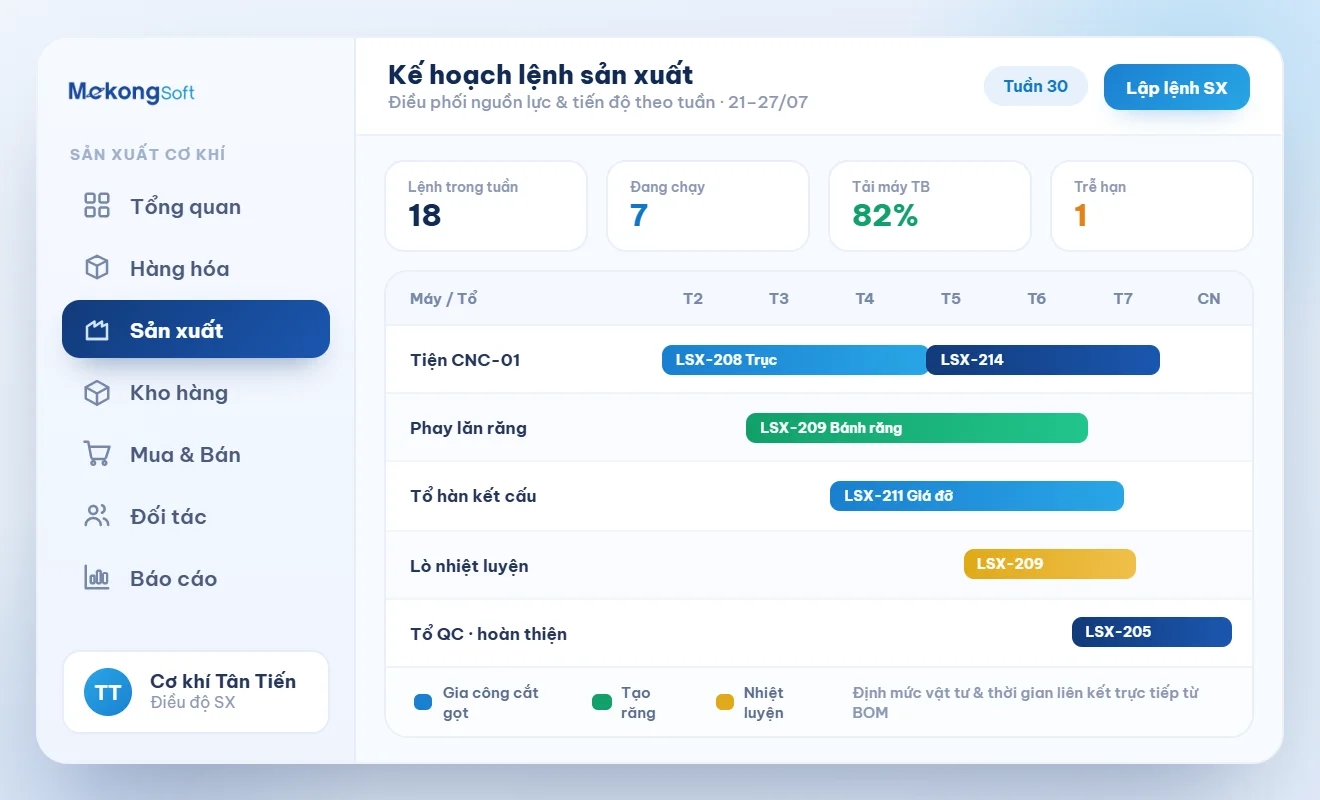Open the Cơ khí Tân Tiến account card
The width and height of the screenshot is (1320, 800).
pos(196,692)
